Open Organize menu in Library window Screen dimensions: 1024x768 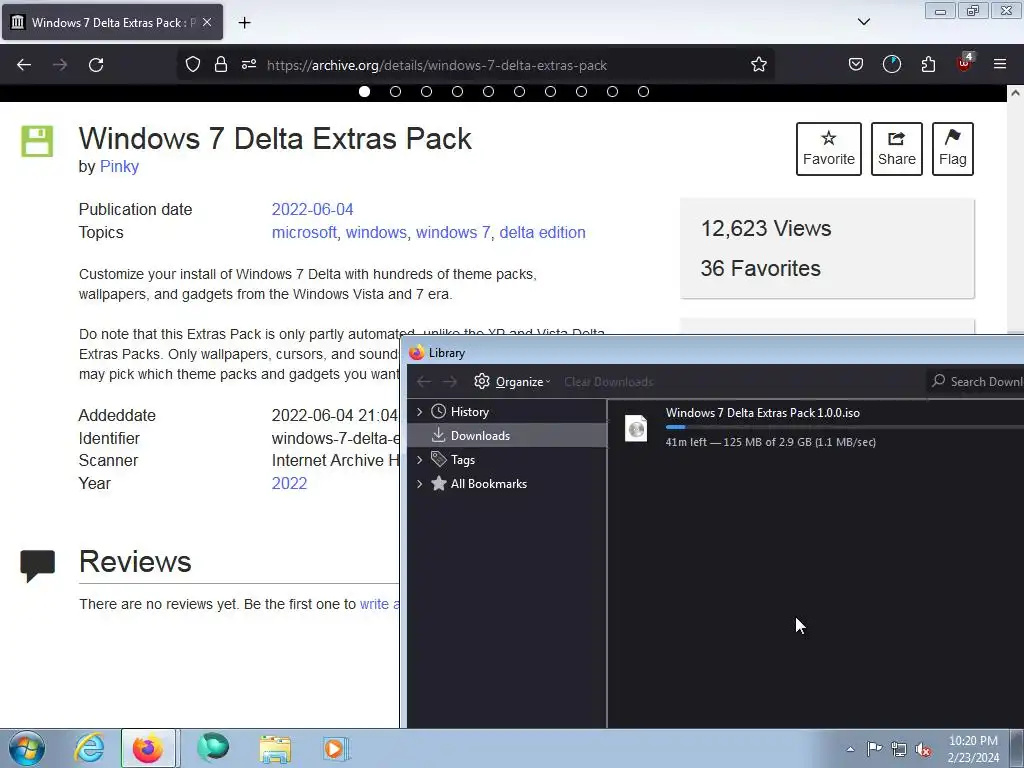point(513,381)
